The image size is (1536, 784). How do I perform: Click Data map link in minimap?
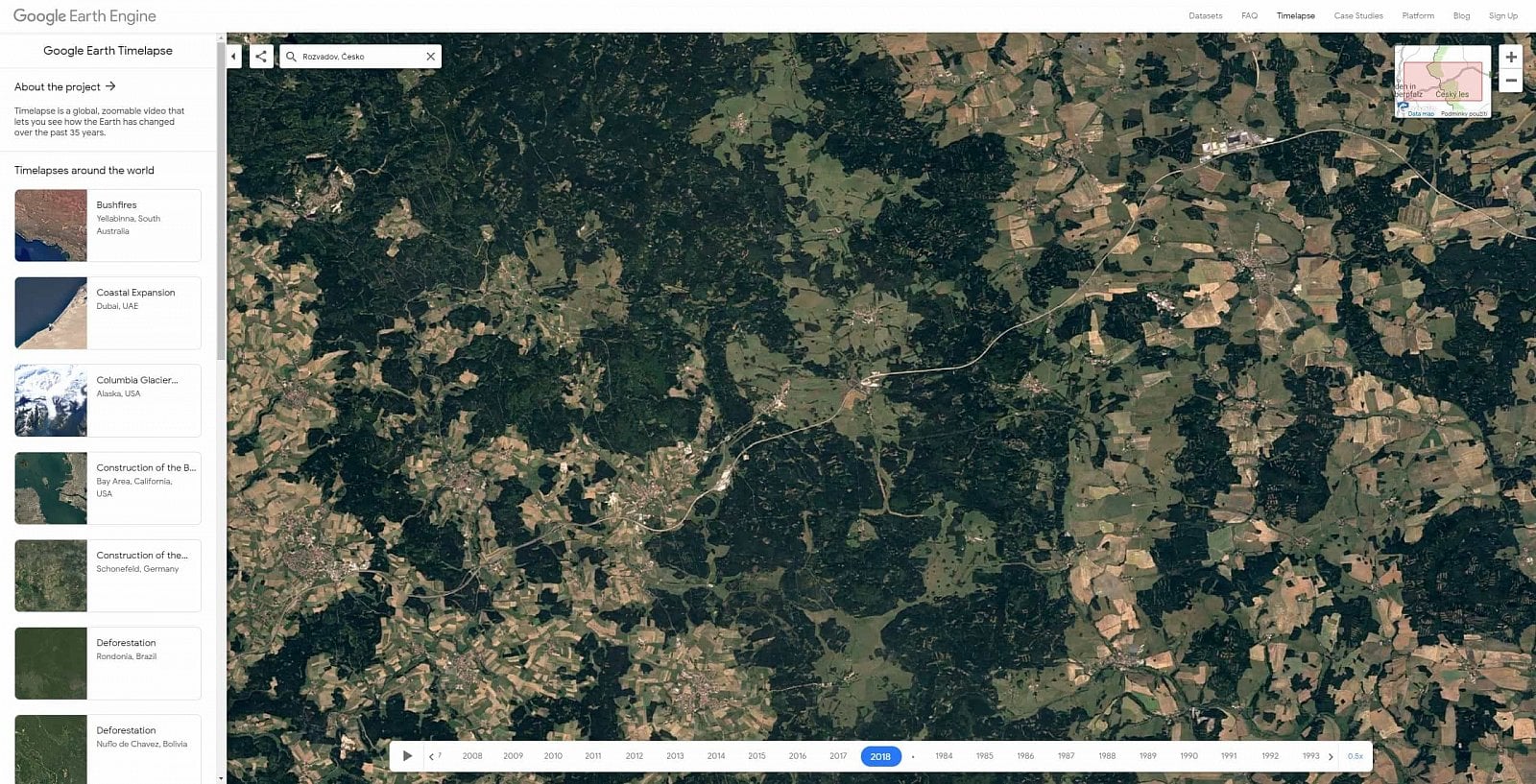(x=1421, y=114)
